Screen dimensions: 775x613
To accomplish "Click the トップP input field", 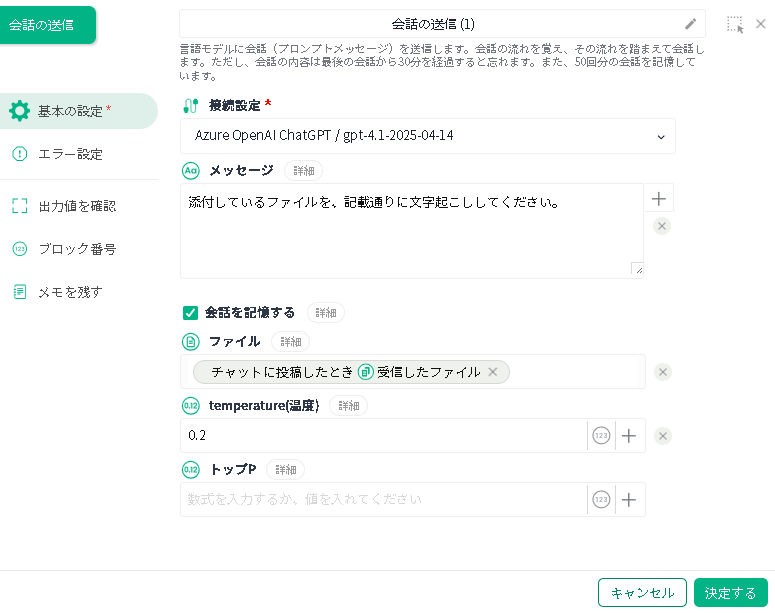I will [383, 499].
